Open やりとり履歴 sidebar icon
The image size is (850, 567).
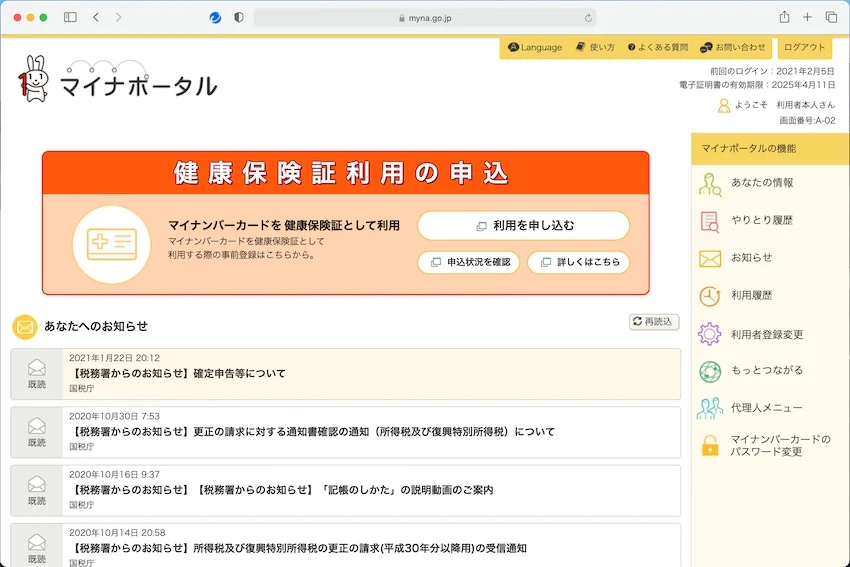click(710, 222)
